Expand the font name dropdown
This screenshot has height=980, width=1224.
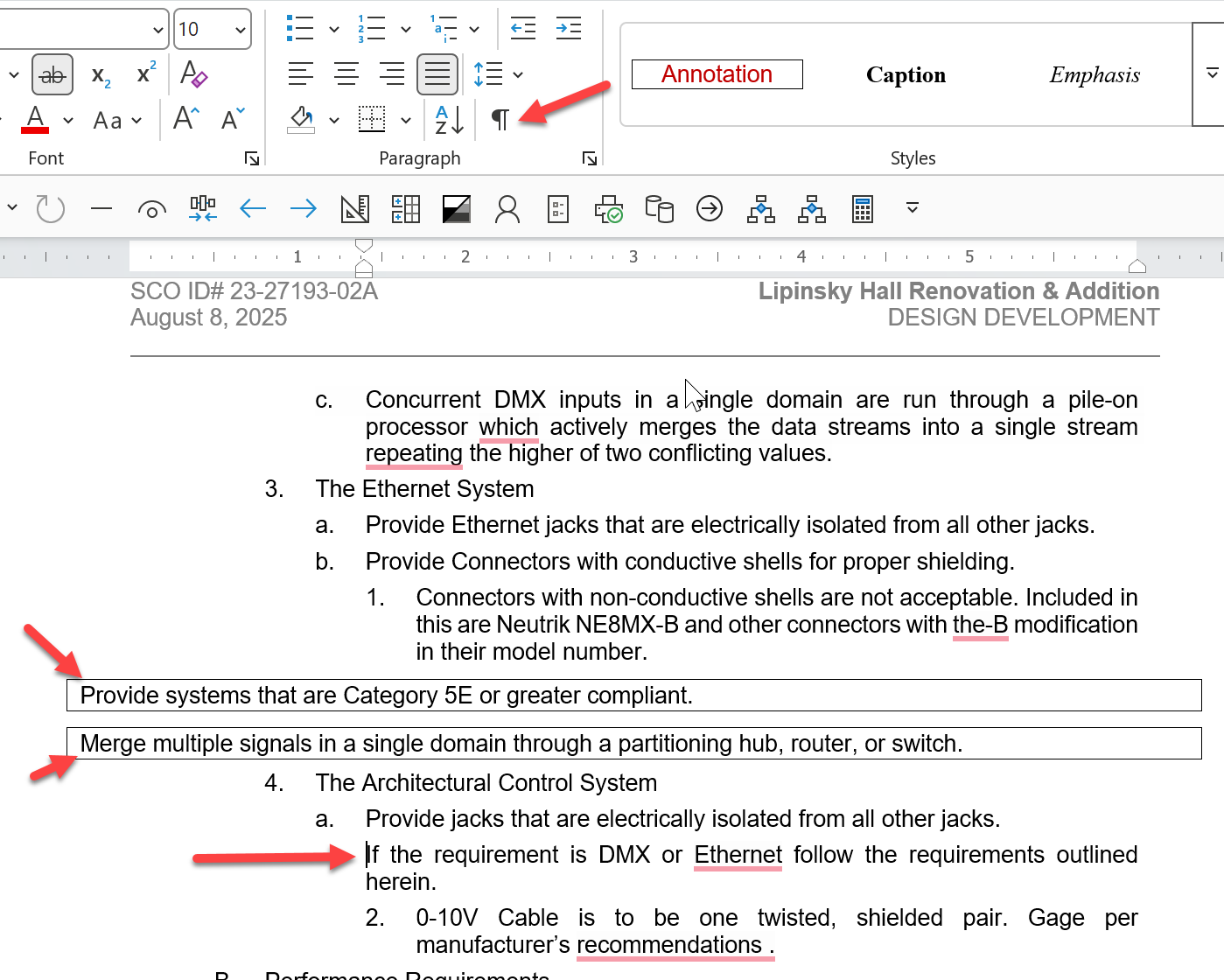(158, 30)
